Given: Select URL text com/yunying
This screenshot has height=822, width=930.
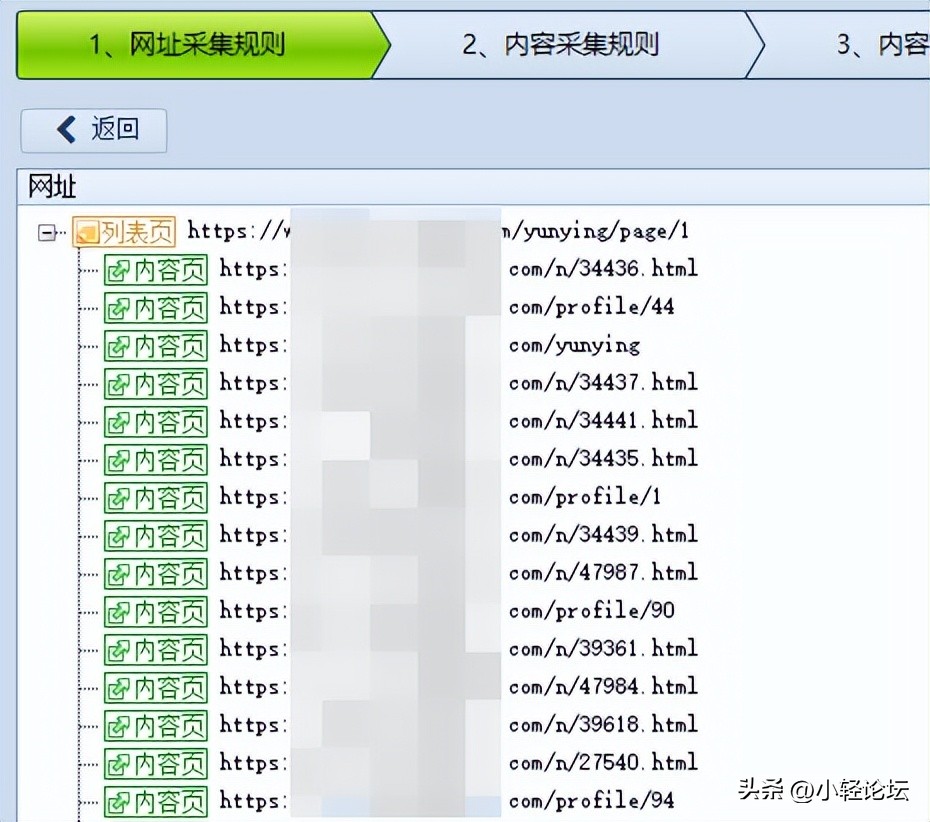Looking at the screenshot, I should coord(574,346).
